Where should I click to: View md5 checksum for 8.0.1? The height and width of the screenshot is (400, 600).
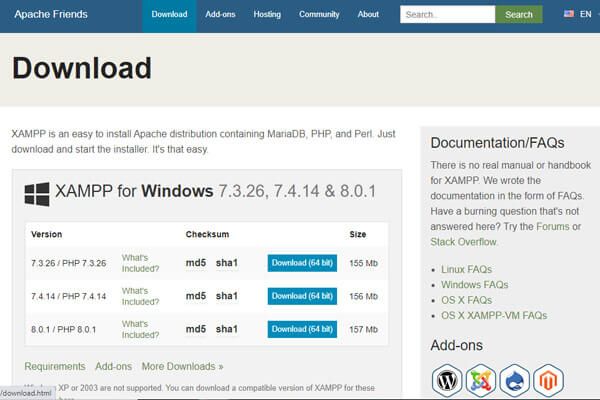pos(196,329)
